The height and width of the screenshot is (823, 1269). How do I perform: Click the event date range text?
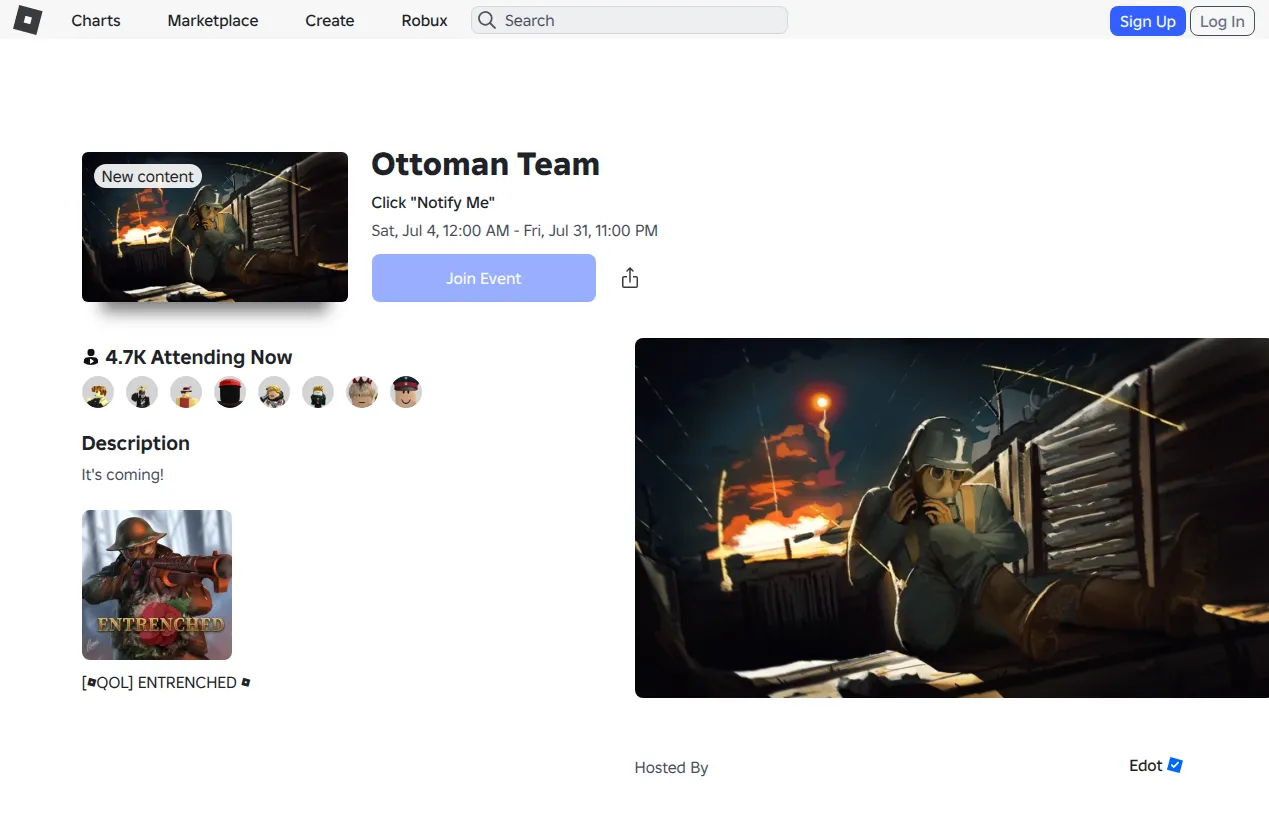(x=514, y=230)
